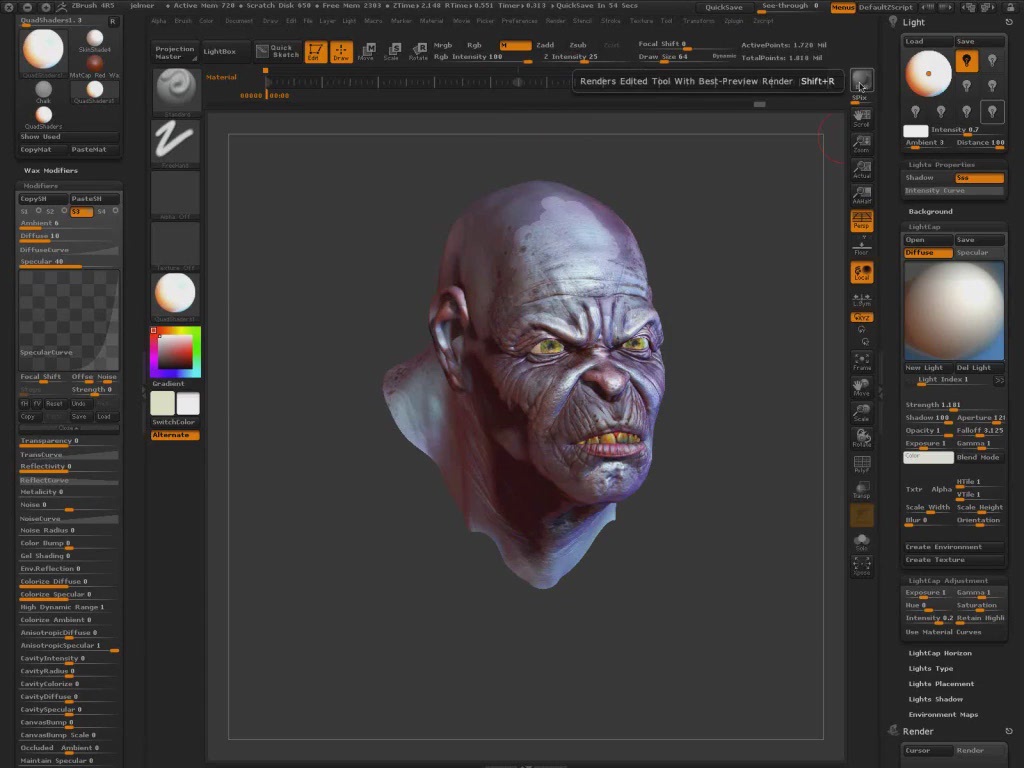
Task: Open the Quick Sketch button
Action: pyautogui.click(x=276, y=52)
